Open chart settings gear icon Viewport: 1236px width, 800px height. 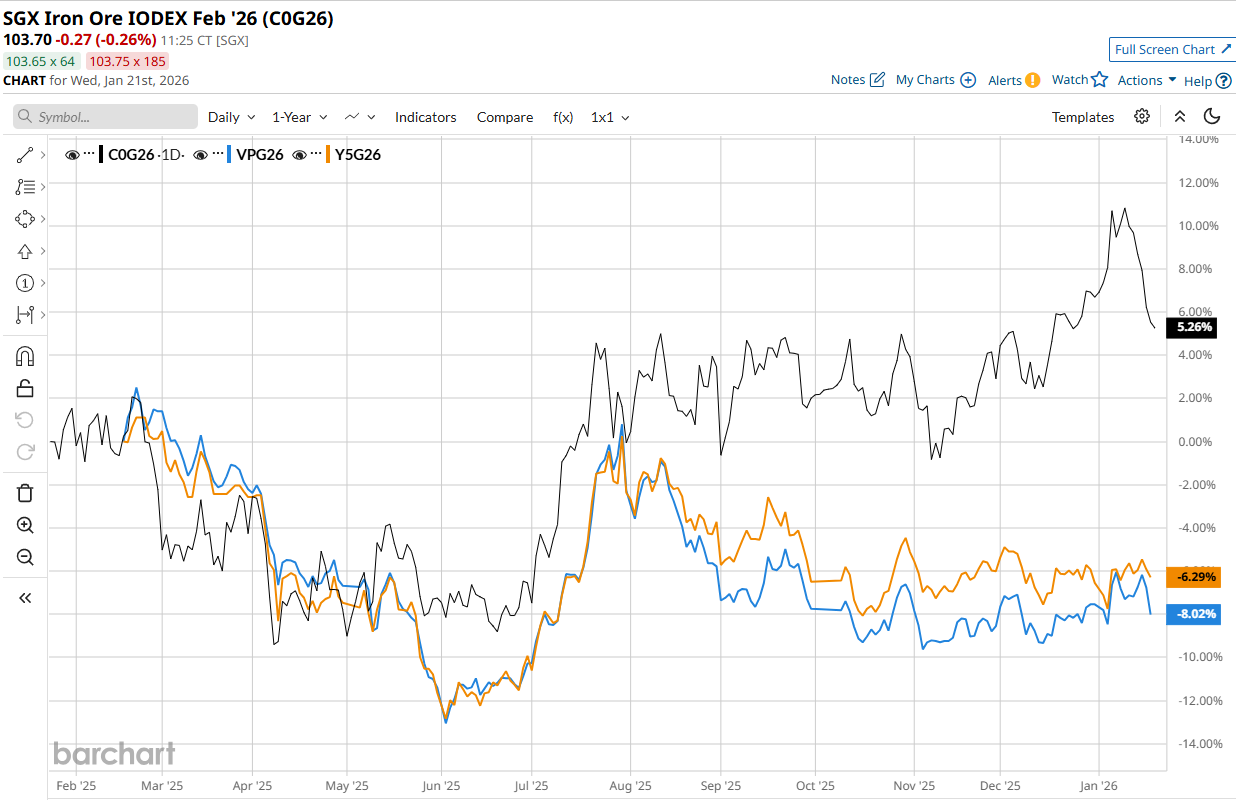coord(1142,117)
